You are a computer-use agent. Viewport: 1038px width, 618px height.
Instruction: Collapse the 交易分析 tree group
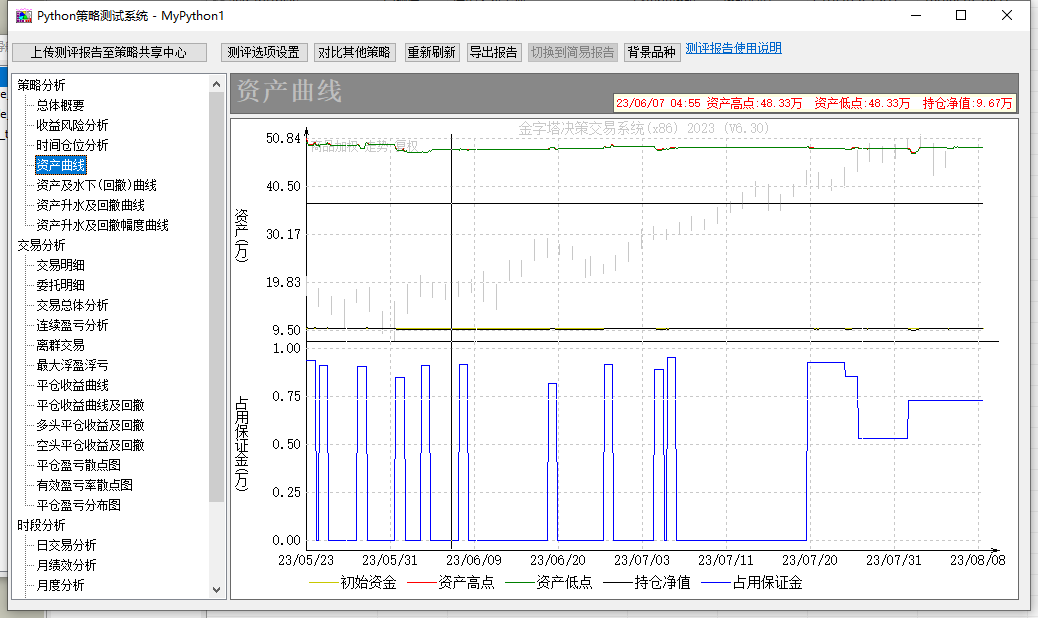pyautogui.click(x=41, y=245)
